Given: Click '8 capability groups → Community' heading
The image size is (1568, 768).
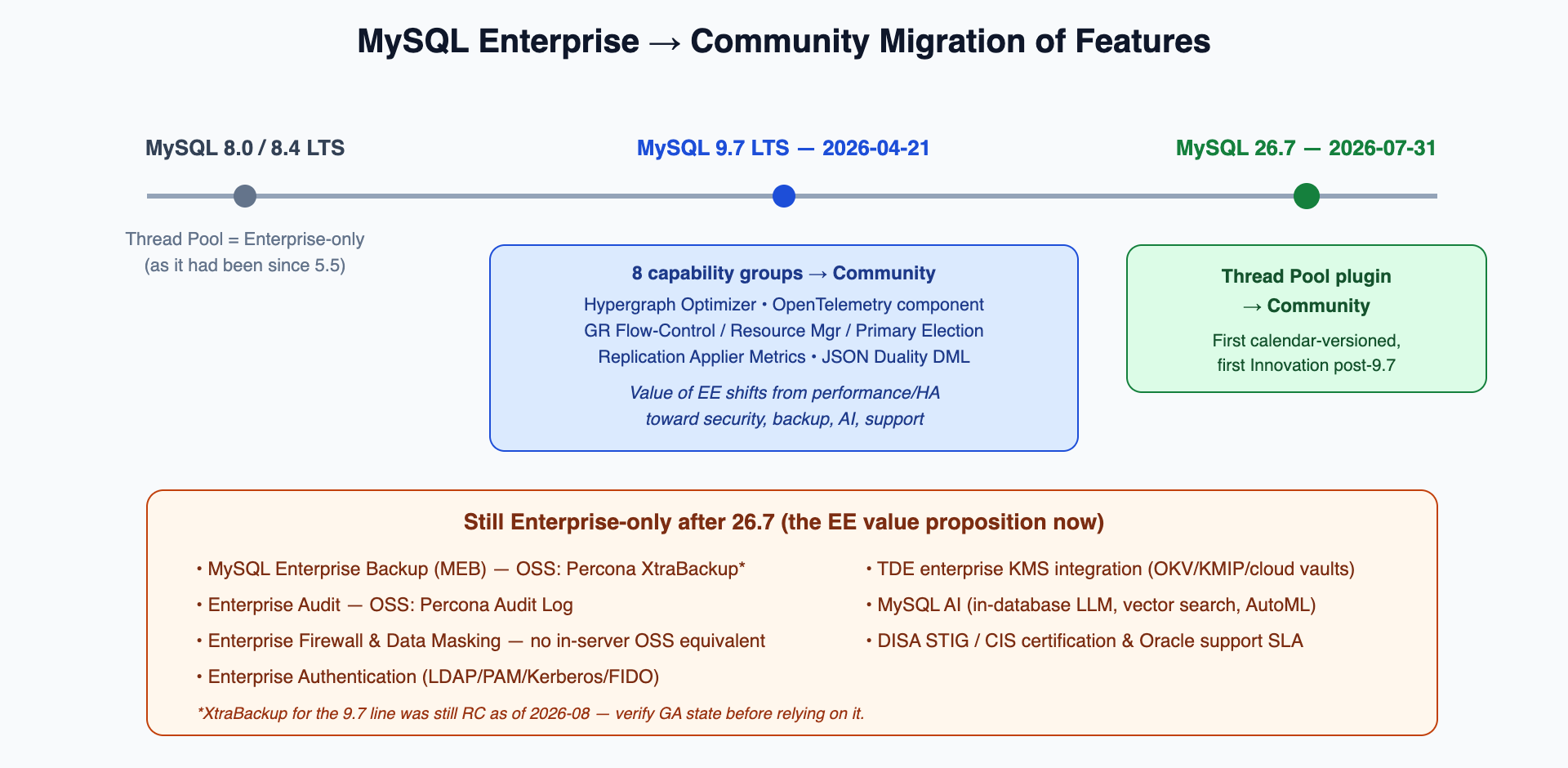Looking at the screenshot, I should point(784,274).
